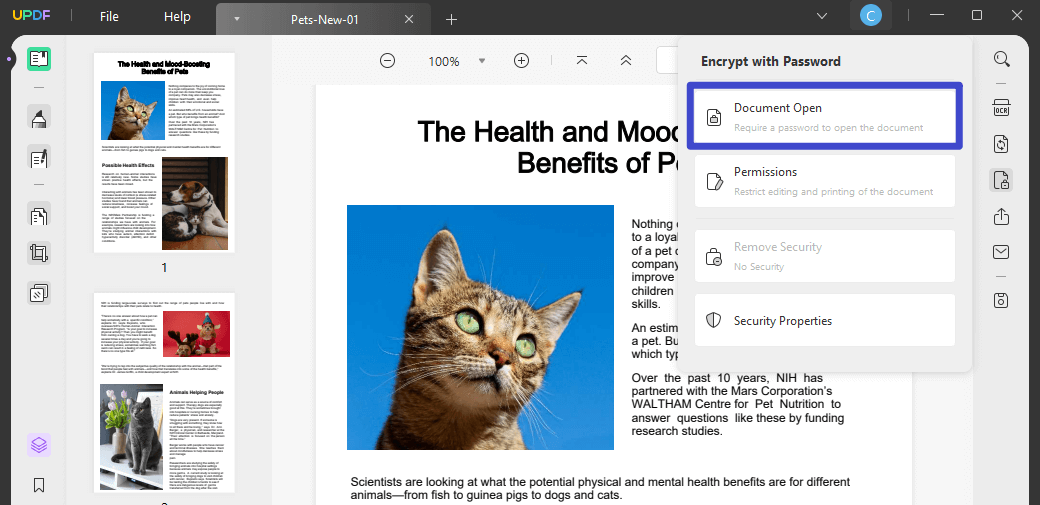Open the Organize Pages tool
This screenshot has height=505, width=1040.
click(x=39, y=216)
